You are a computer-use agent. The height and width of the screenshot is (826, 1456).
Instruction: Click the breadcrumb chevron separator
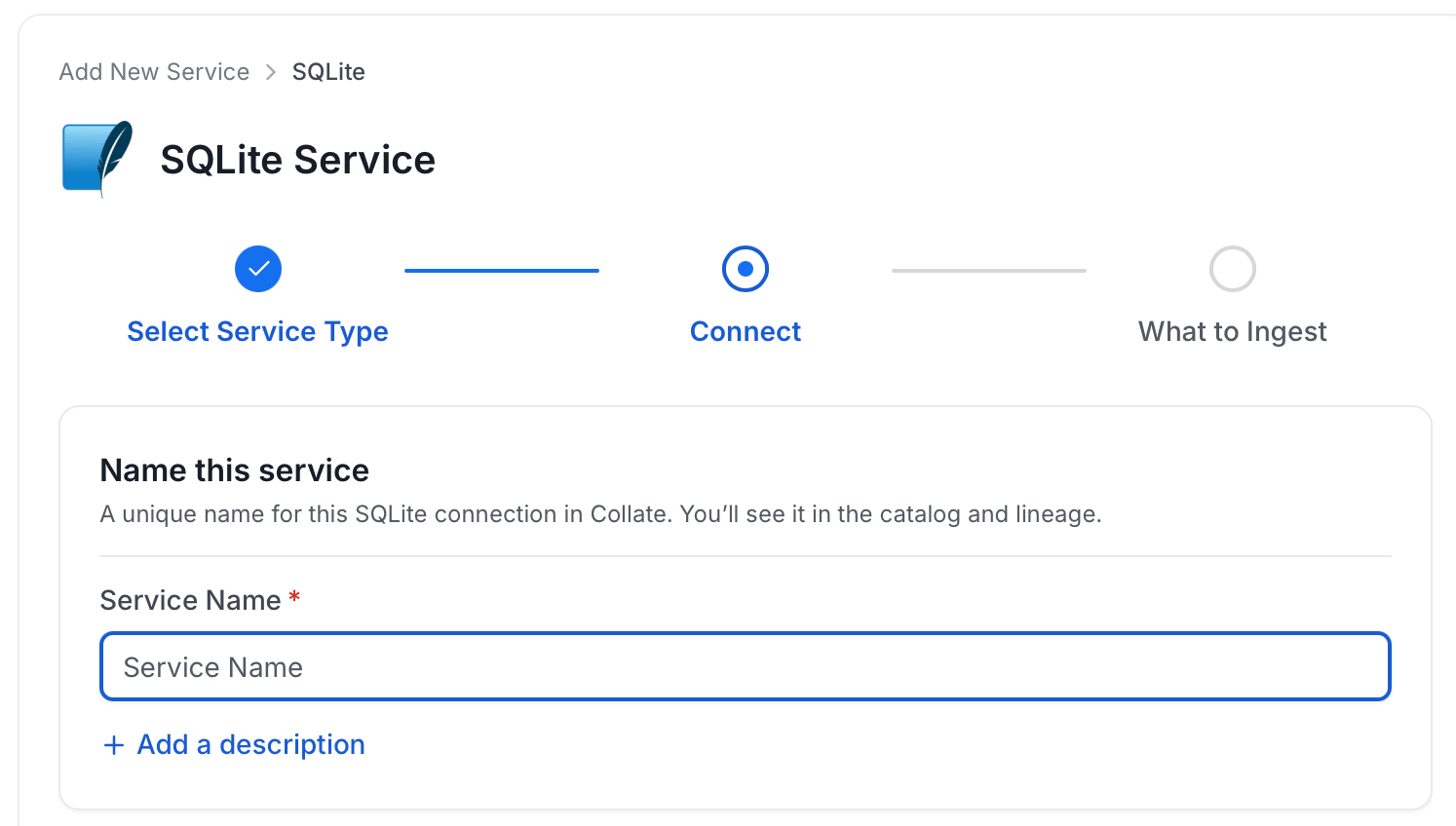(x=271, y=72)
